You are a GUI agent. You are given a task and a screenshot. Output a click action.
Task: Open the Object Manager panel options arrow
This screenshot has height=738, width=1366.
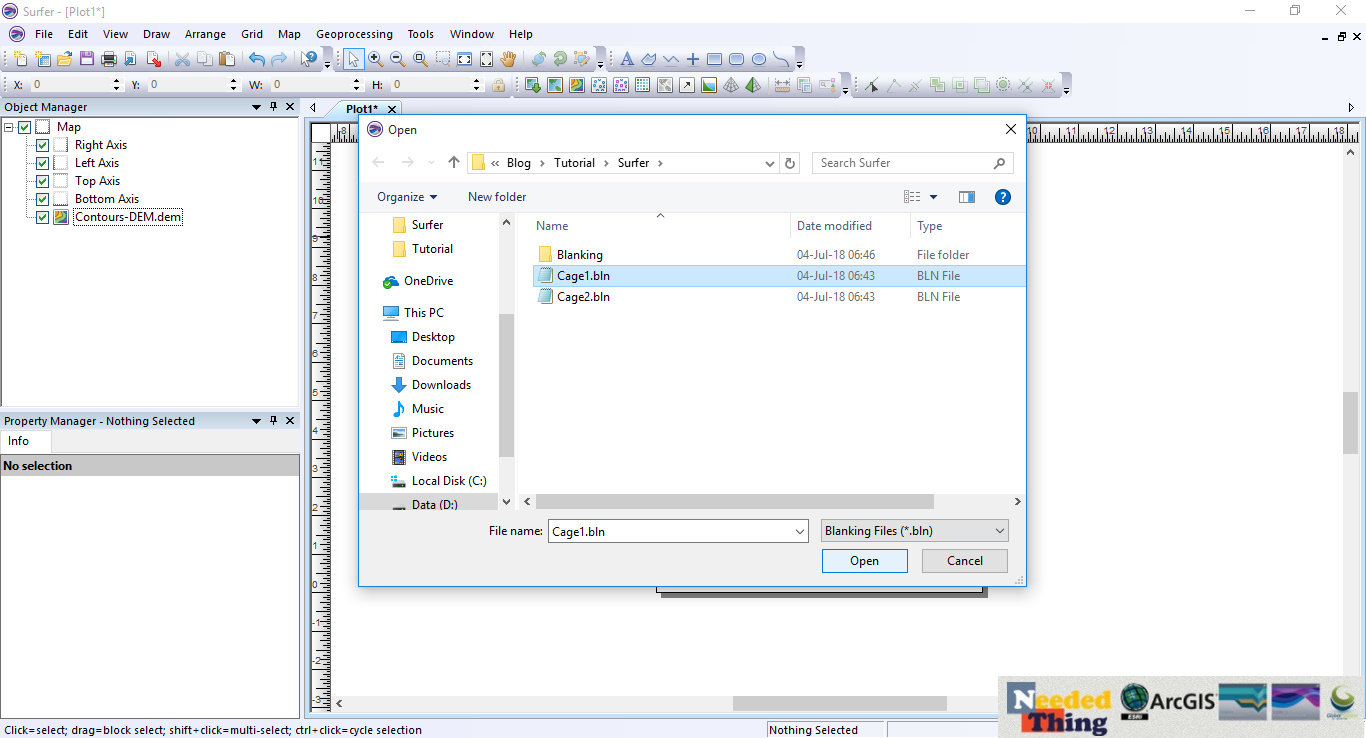click(257, 107)
